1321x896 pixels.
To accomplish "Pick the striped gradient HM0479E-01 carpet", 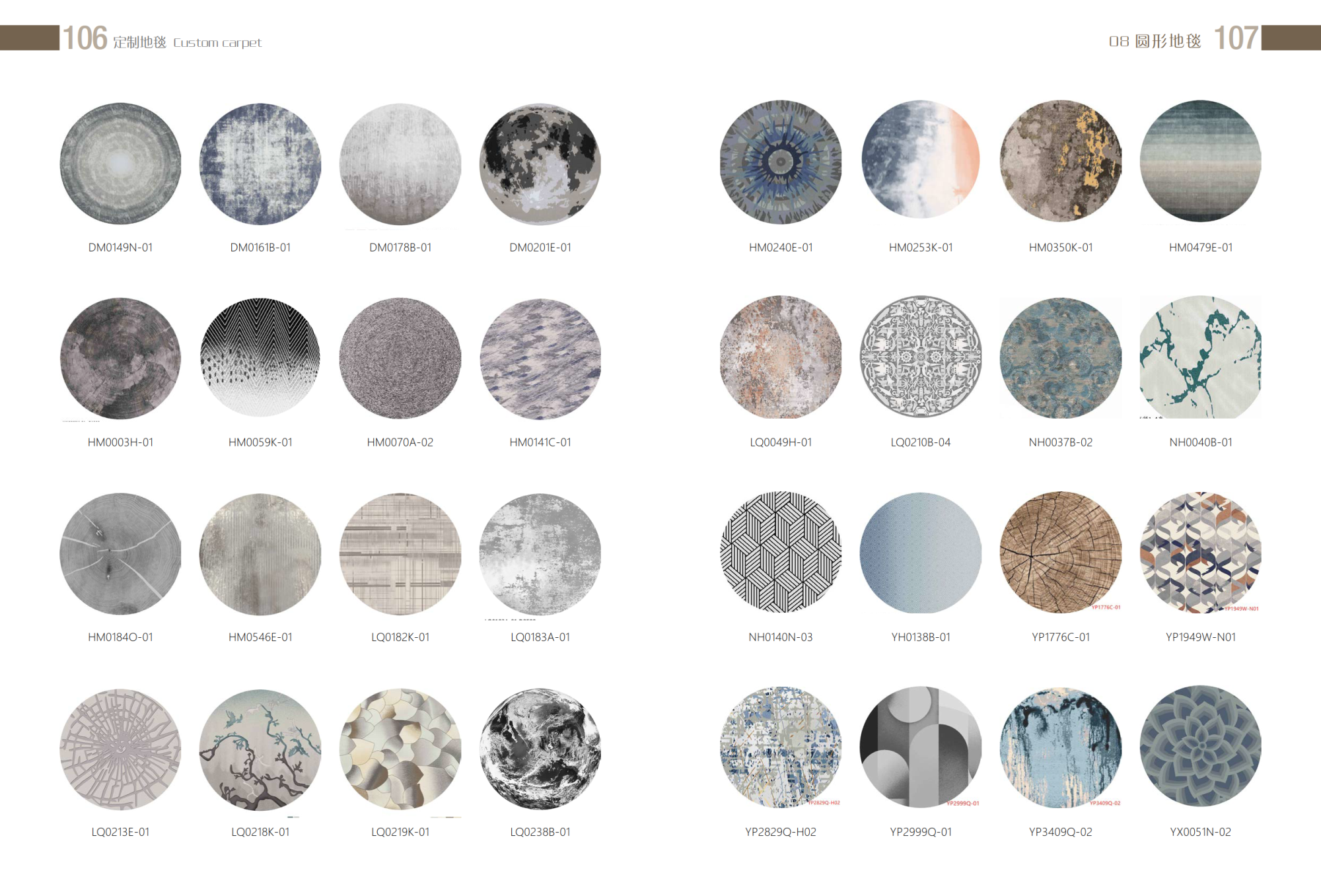I will (x=1200, y=161).
